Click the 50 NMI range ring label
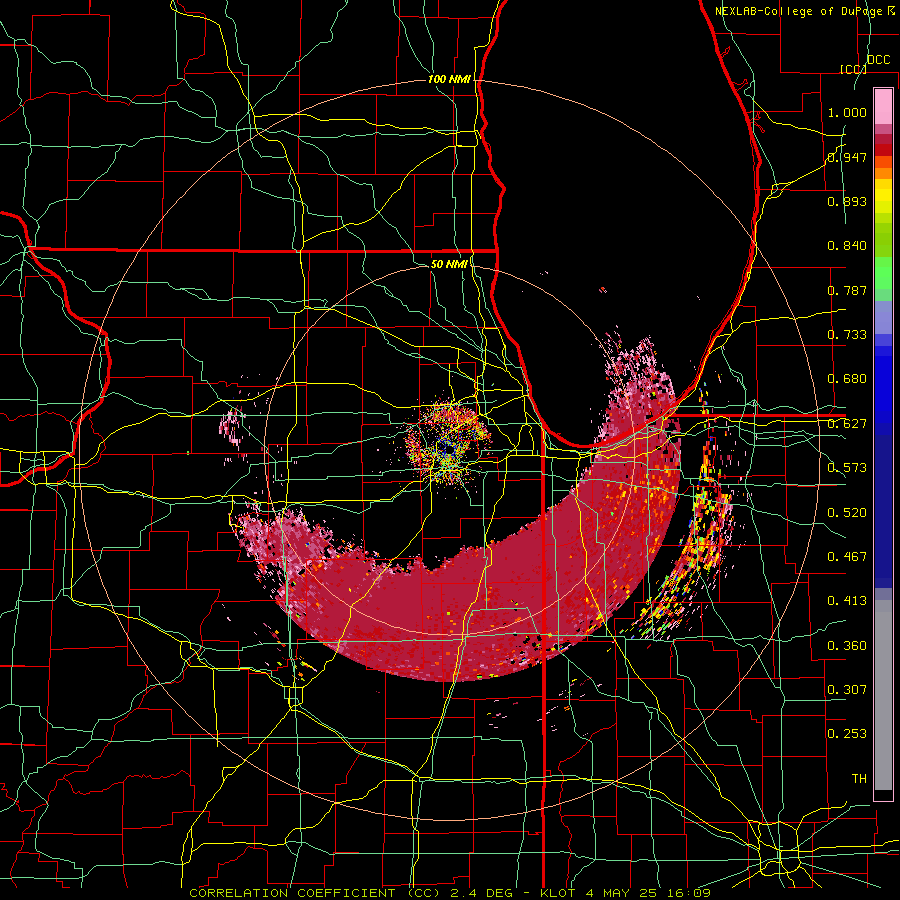 [449, 264]
